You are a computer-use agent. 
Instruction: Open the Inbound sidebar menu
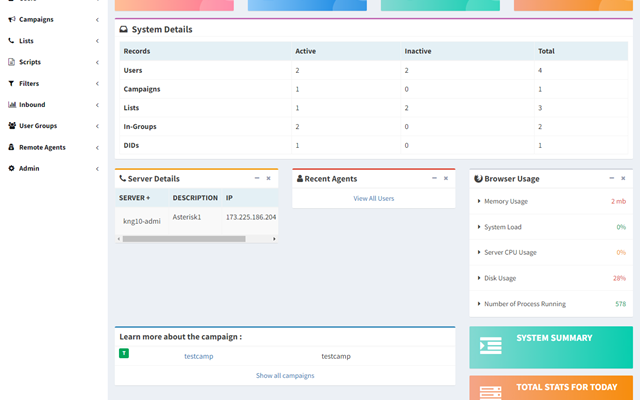[54, 104]
